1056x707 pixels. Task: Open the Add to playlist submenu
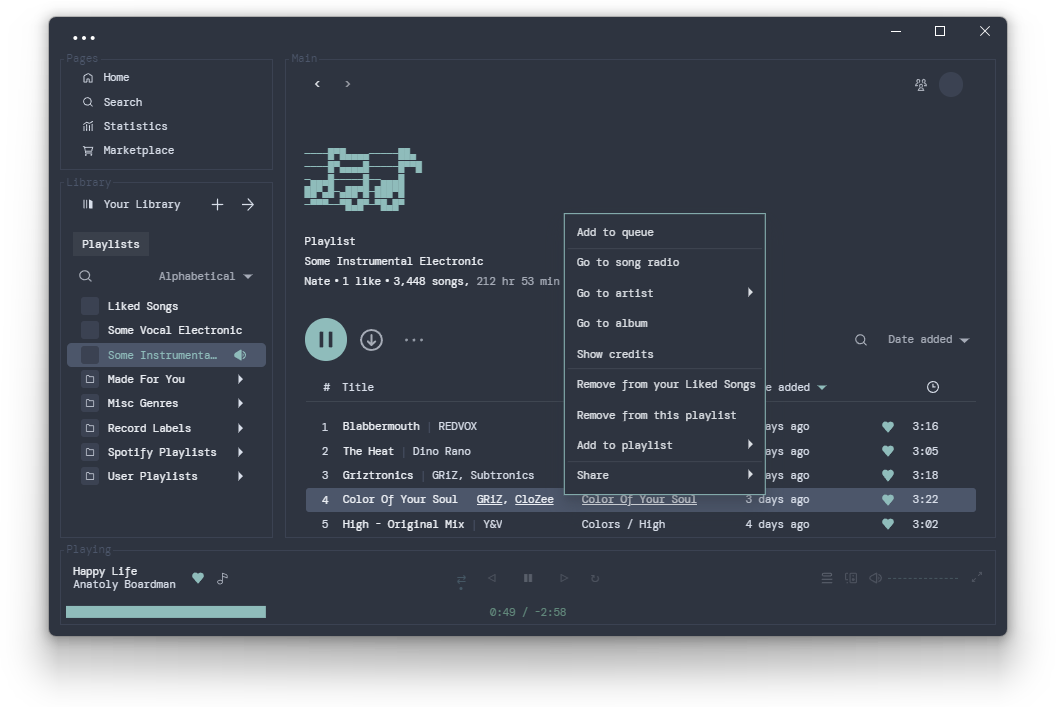[x=665, y=445]
